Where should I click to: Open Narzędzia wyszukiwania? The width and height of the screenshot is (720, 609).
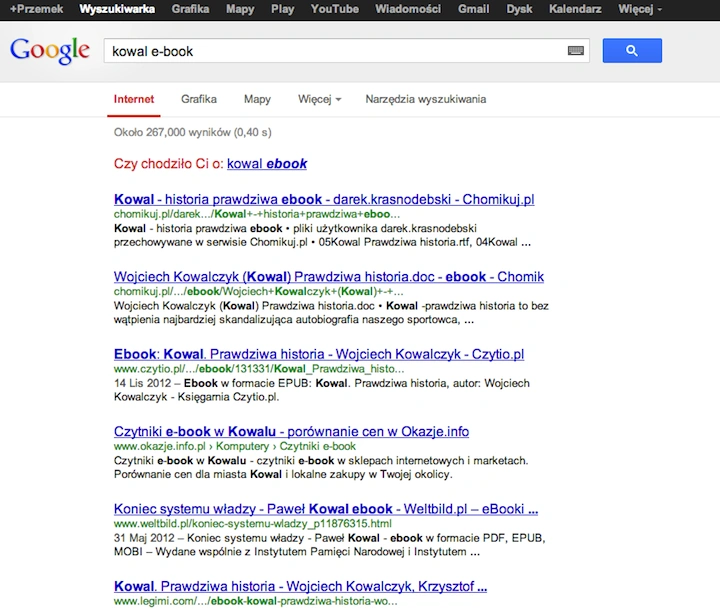coord(426,99)
